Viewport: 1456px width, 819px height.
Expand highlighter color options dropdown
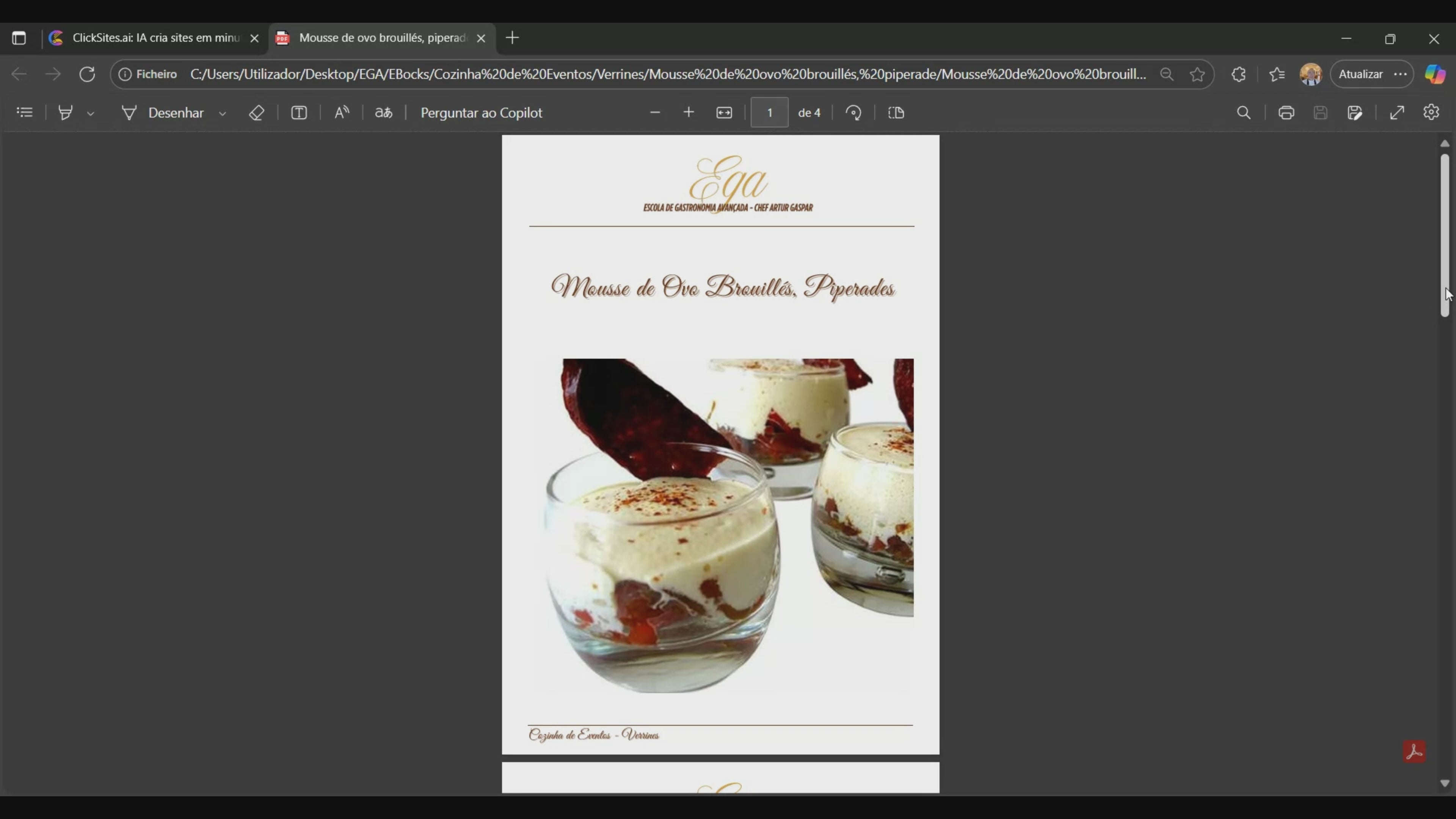tap(91, 114)
